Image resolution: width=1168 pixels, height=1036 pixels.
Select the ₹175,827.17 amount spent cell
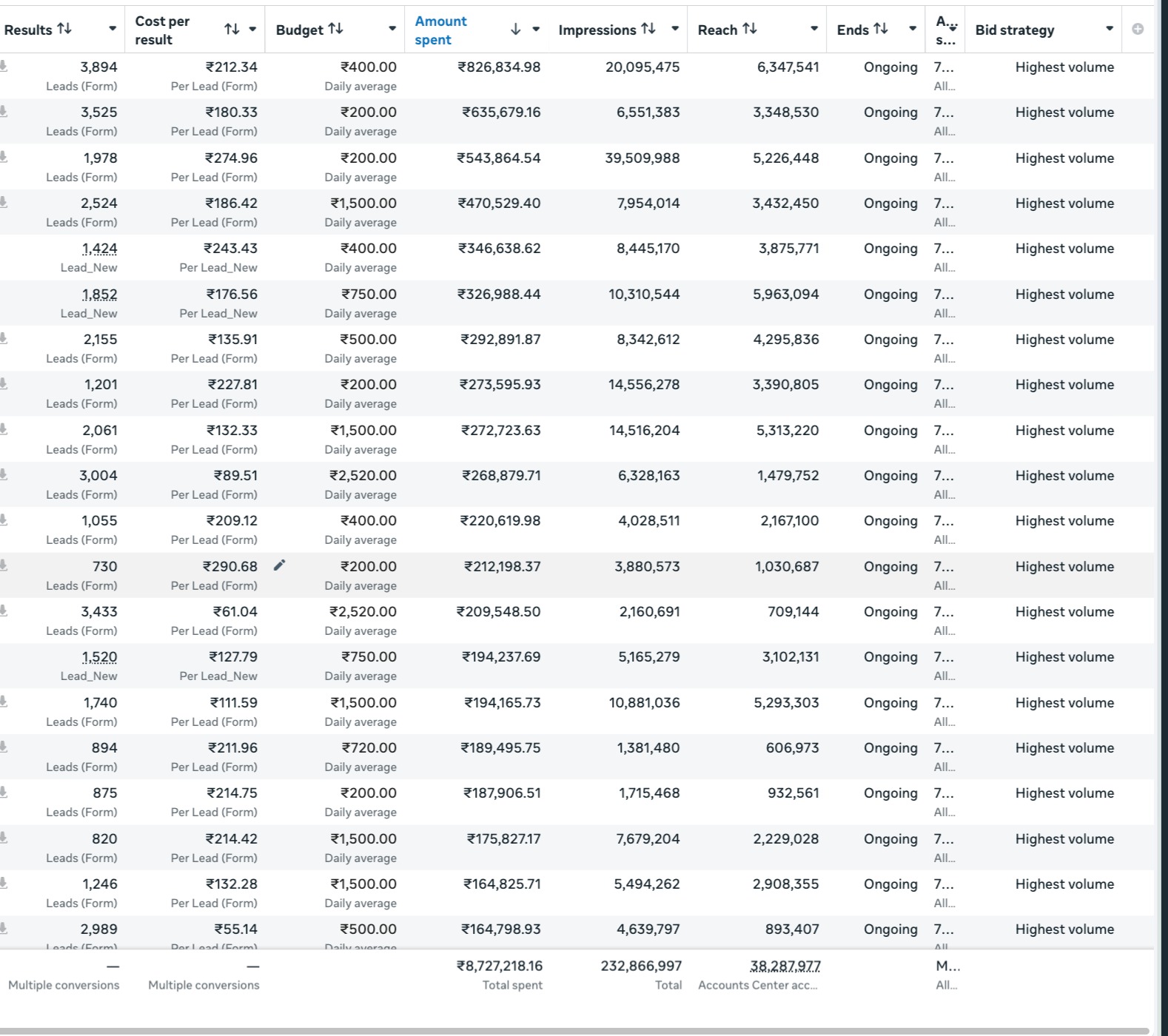click(503, 839)
